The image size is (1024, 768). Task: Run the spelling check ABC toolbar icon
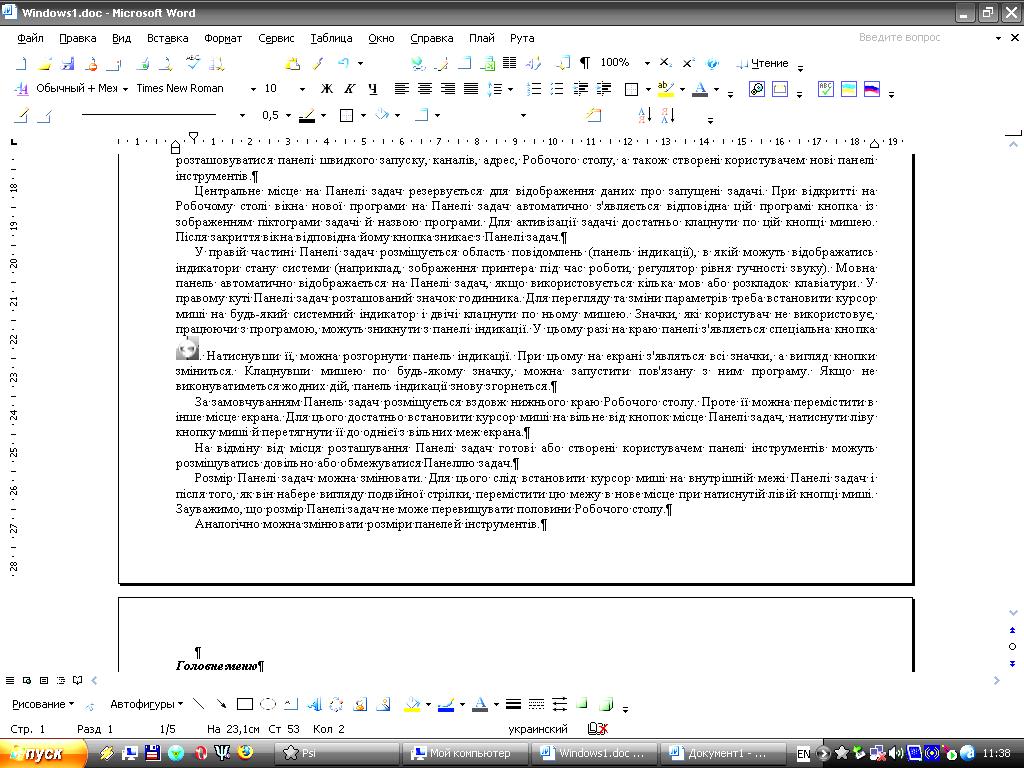[193, 63]
